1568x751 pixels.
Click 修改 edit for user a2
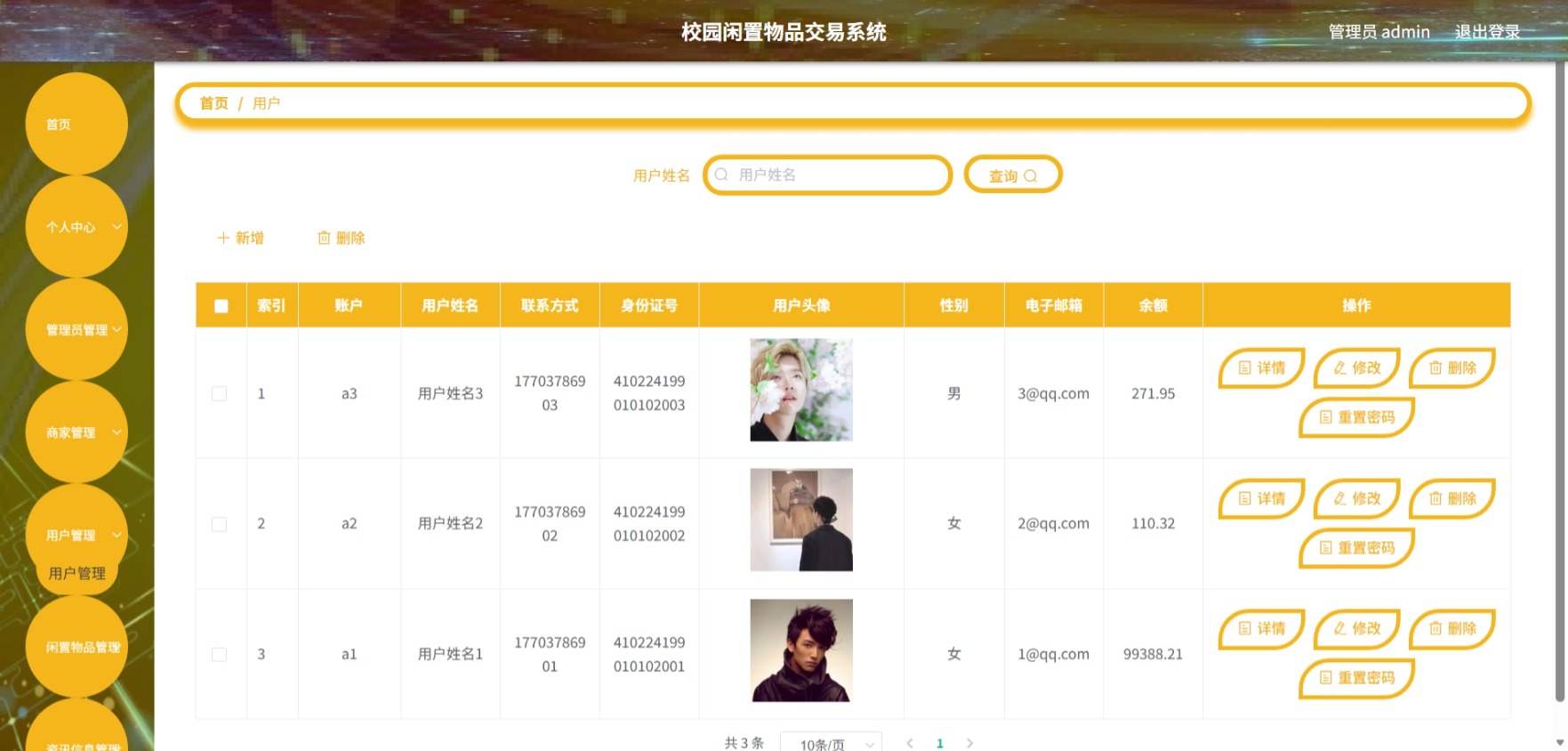click(x=1357, y=498)
